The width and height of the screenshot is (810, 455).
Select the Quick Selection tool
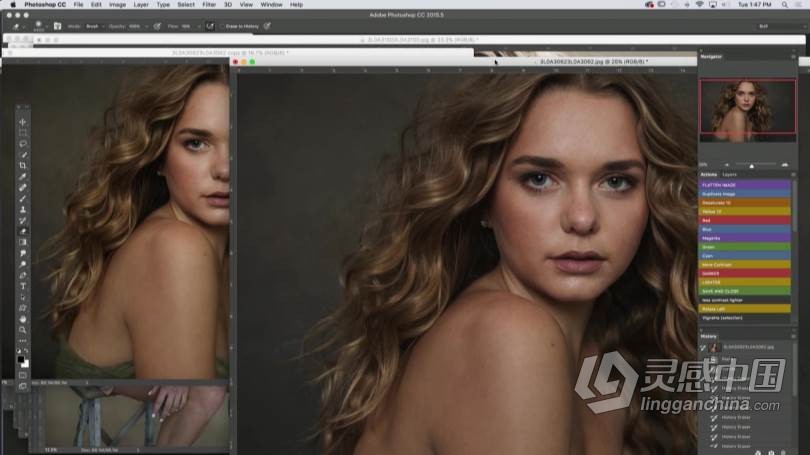coord(23,154)
